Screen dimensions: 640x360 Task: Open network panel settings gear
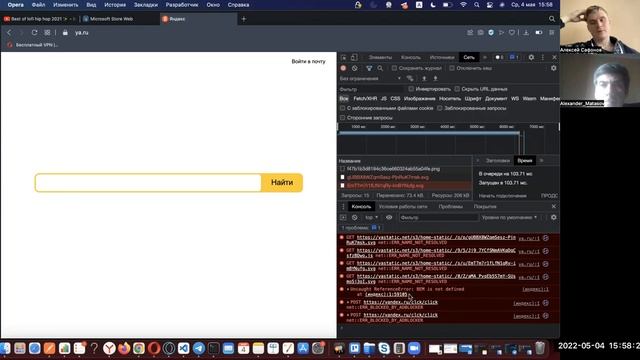(x=553, y=68)
